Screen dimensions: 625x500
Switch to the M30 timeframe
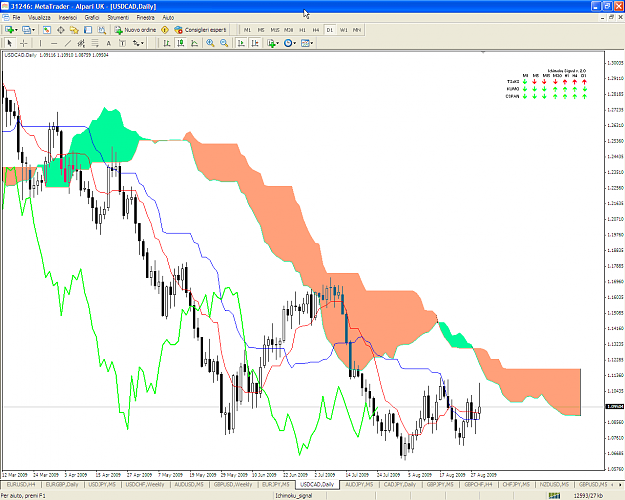(289, 30)
